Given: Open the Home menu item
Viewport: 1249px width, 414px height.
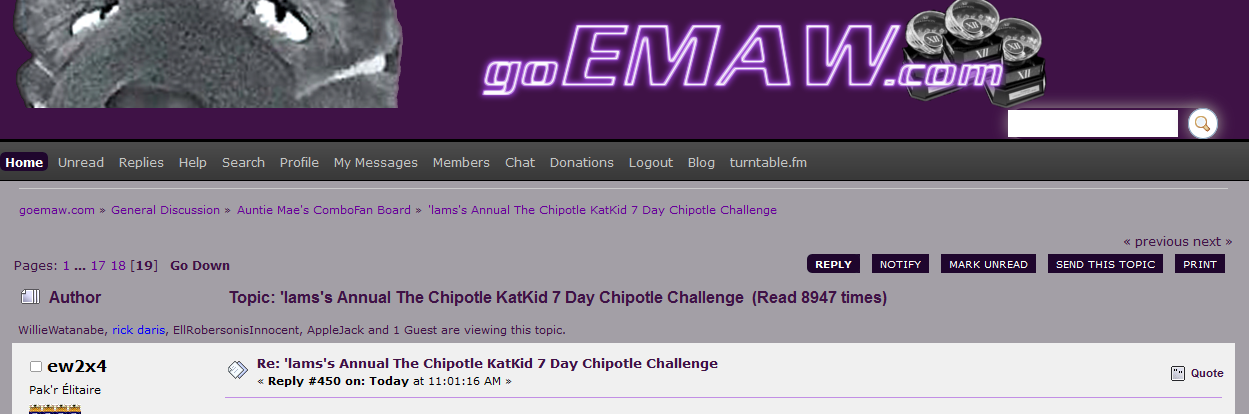Looking at the screenshot, I should click(x=24, y=162).
